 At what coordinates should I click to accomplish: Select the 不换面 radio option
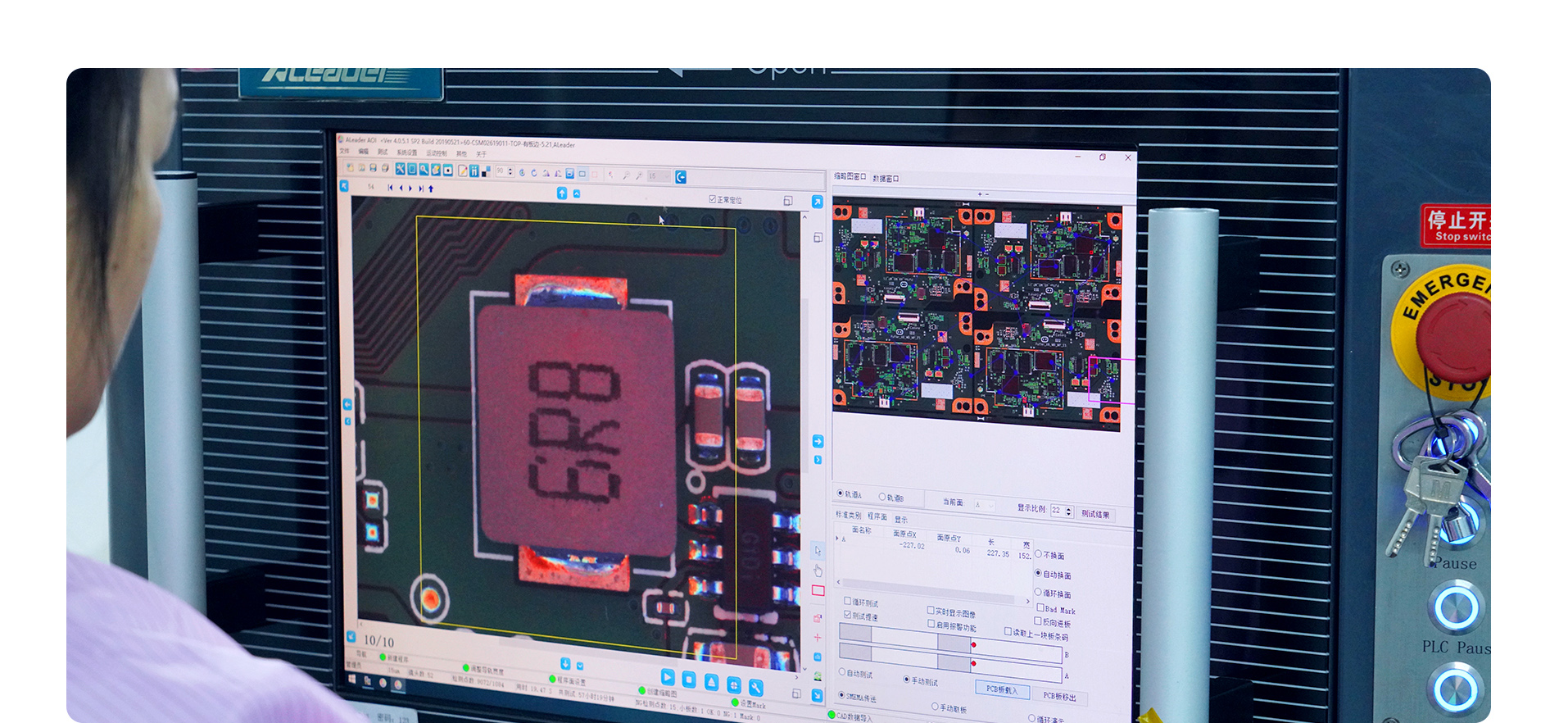[1039, 554]
